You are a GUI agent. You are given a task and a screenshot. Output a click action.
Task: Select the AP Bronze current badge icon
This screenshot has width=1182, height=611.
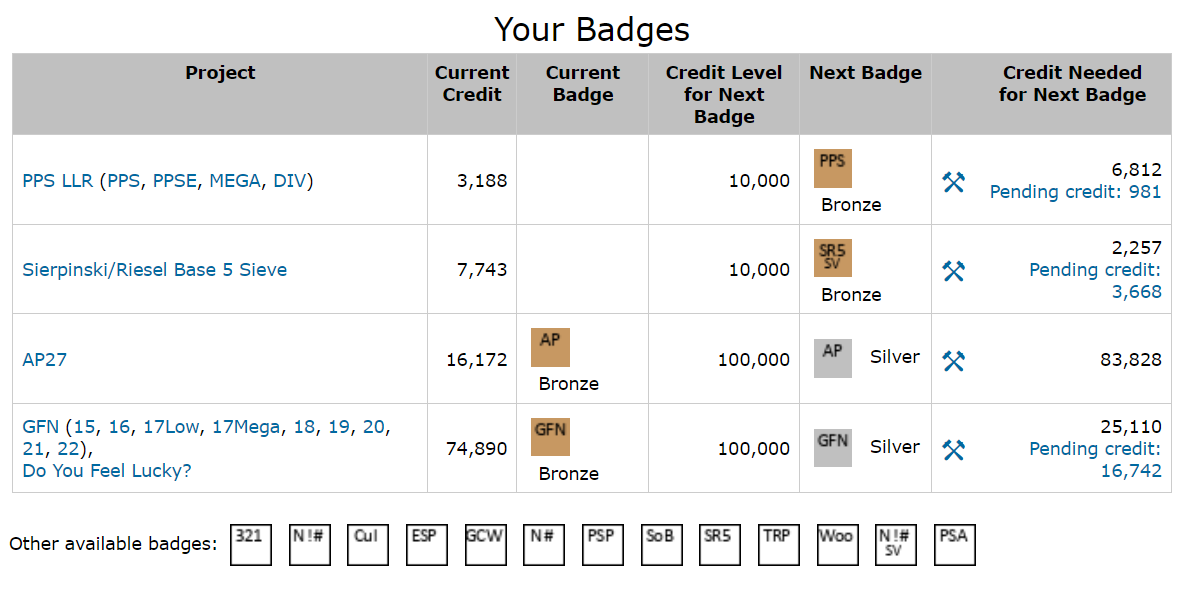(550, 347)
